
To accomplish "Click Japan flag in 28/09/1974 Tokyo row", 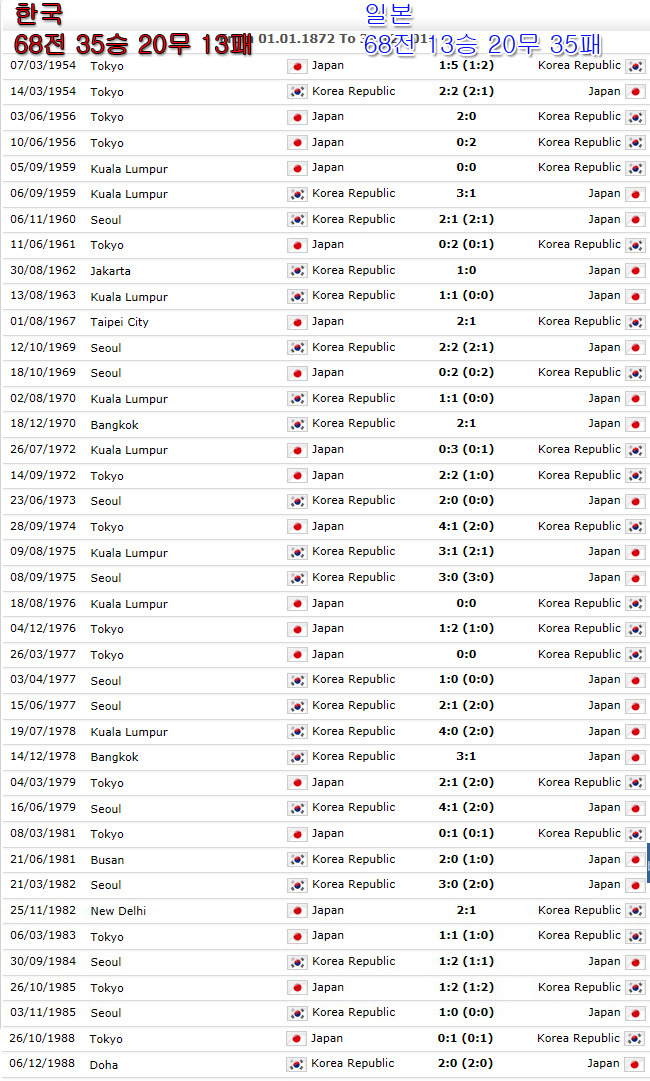I will [297, 527].
